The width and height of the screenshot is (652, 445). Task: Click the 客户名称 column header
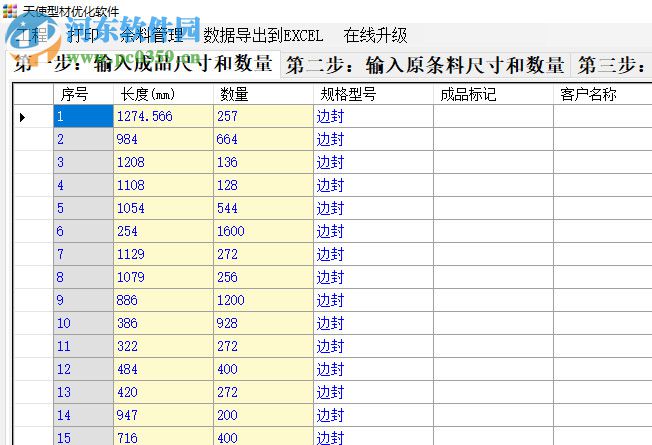point(603,94)
